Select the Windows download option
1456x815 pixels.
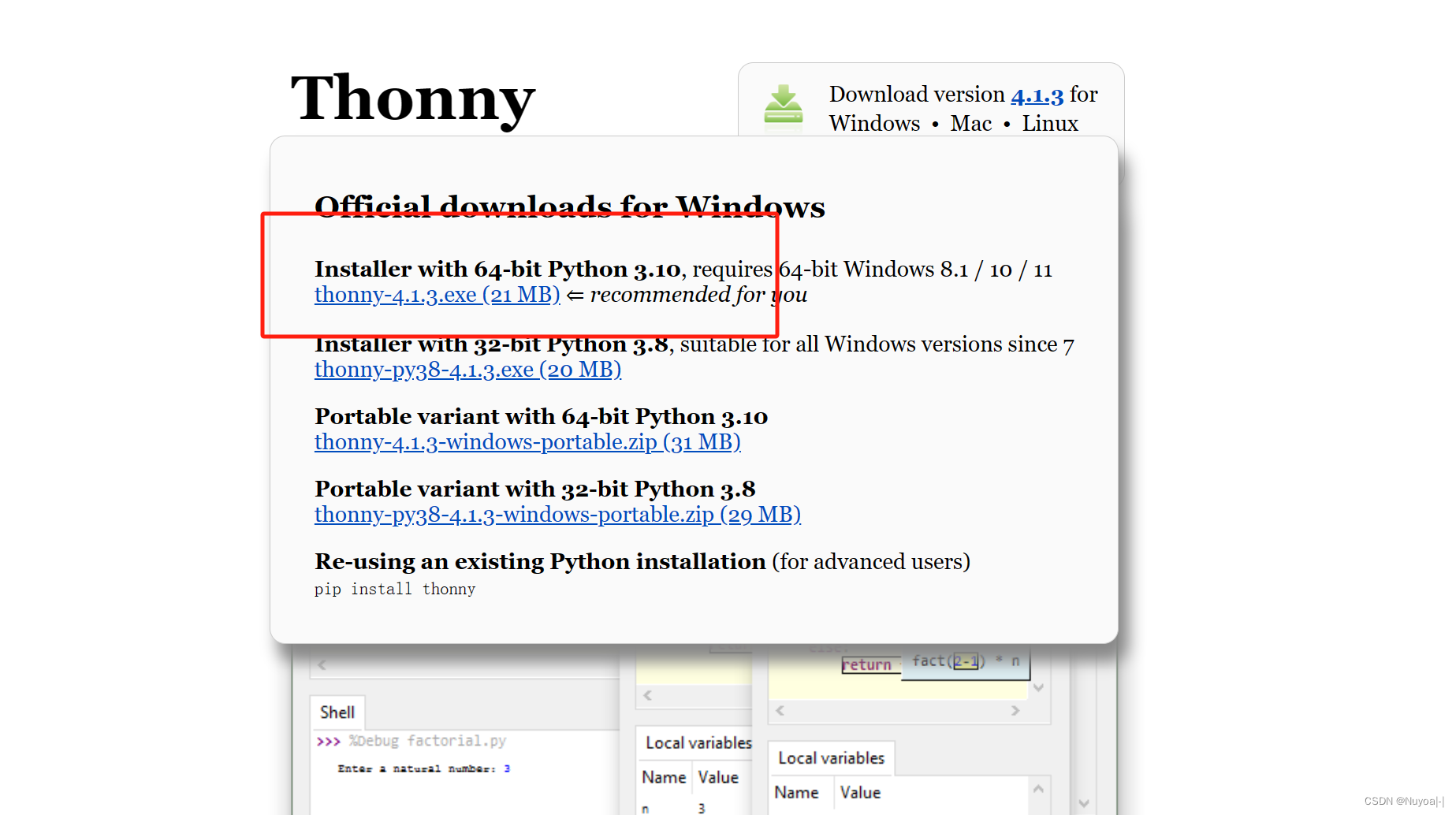(874, 124)
